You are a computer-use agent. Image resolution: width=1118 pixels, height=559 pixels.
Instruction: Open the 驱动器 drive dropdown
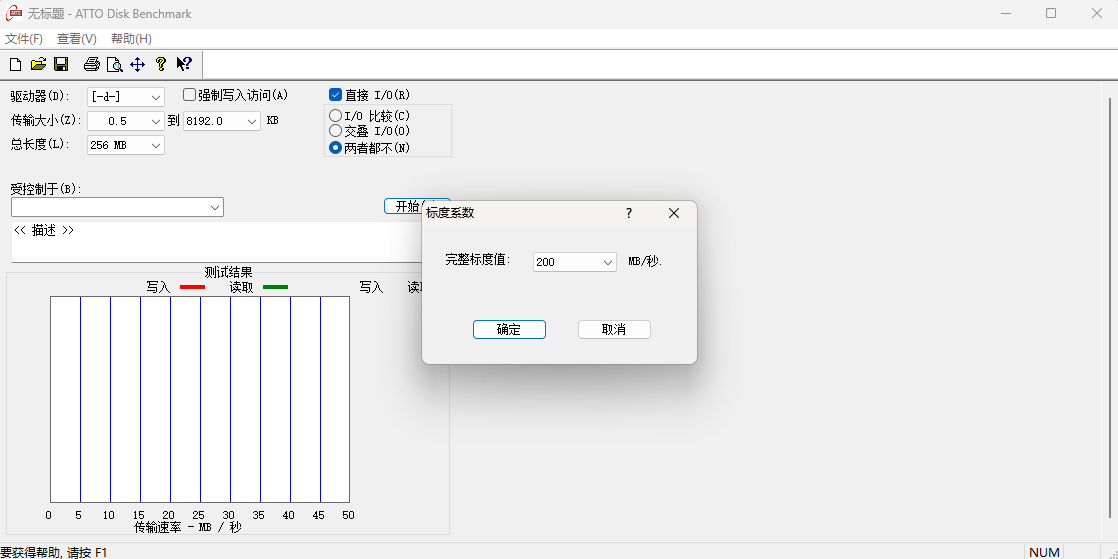coord(156,97)
